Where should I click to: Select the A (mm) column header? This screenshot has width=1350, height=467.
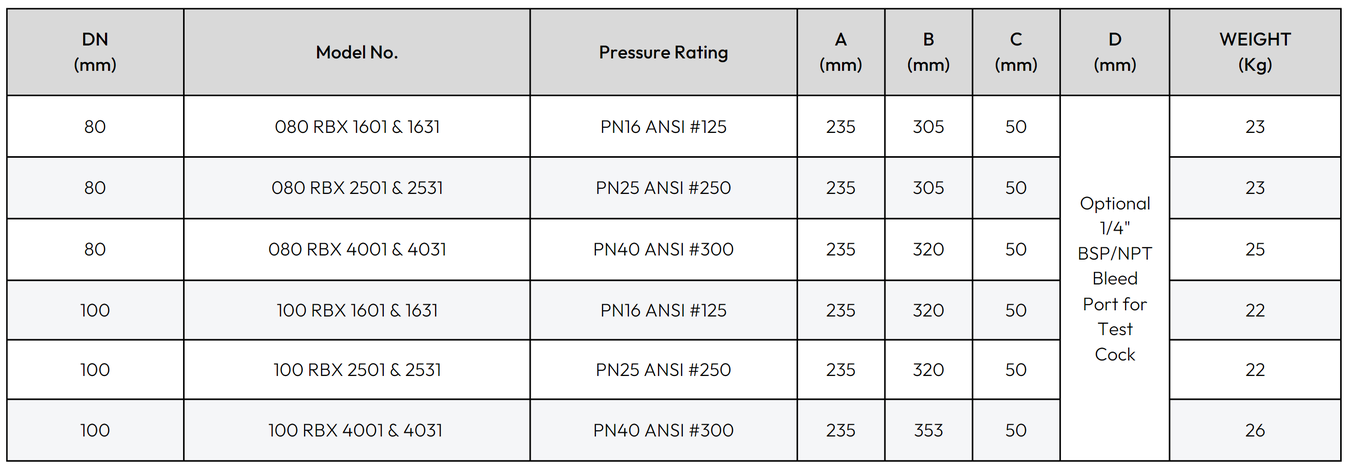(841, 53)
